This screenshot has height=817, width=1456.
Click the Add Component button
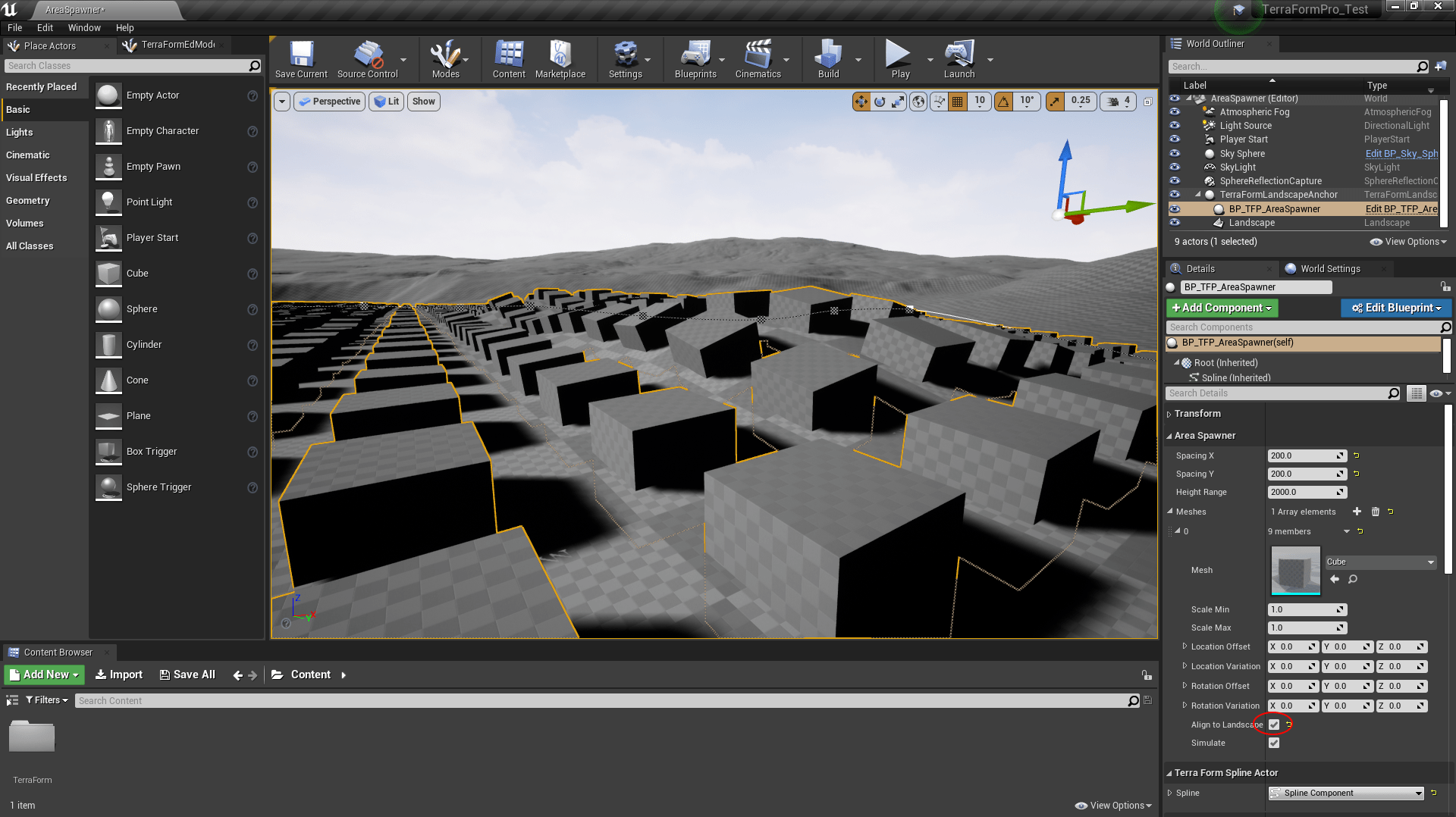tap(1222, 308)
